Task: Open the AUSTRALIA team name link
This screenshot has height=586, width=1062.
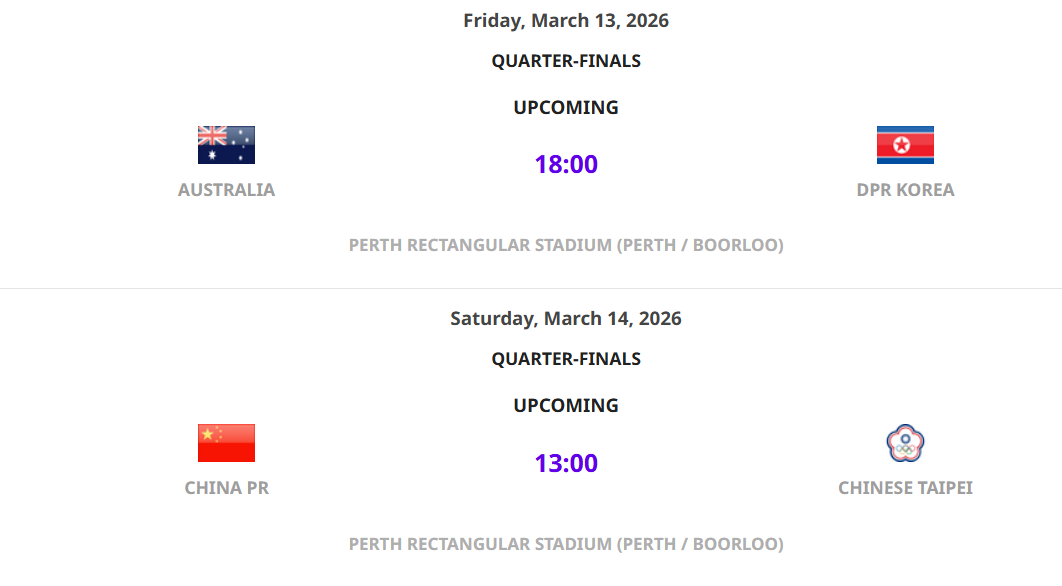Action: [x=226, y=190]
